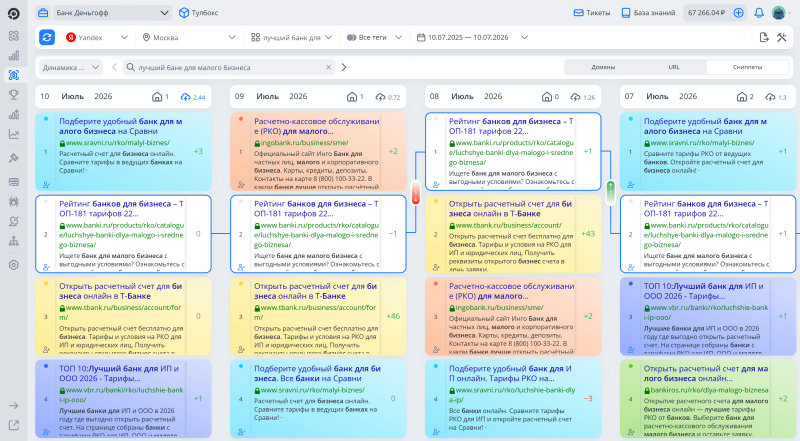Screen dimensions: 800x441
Task: Clear the keyword search field
Action: pos(329,67)
